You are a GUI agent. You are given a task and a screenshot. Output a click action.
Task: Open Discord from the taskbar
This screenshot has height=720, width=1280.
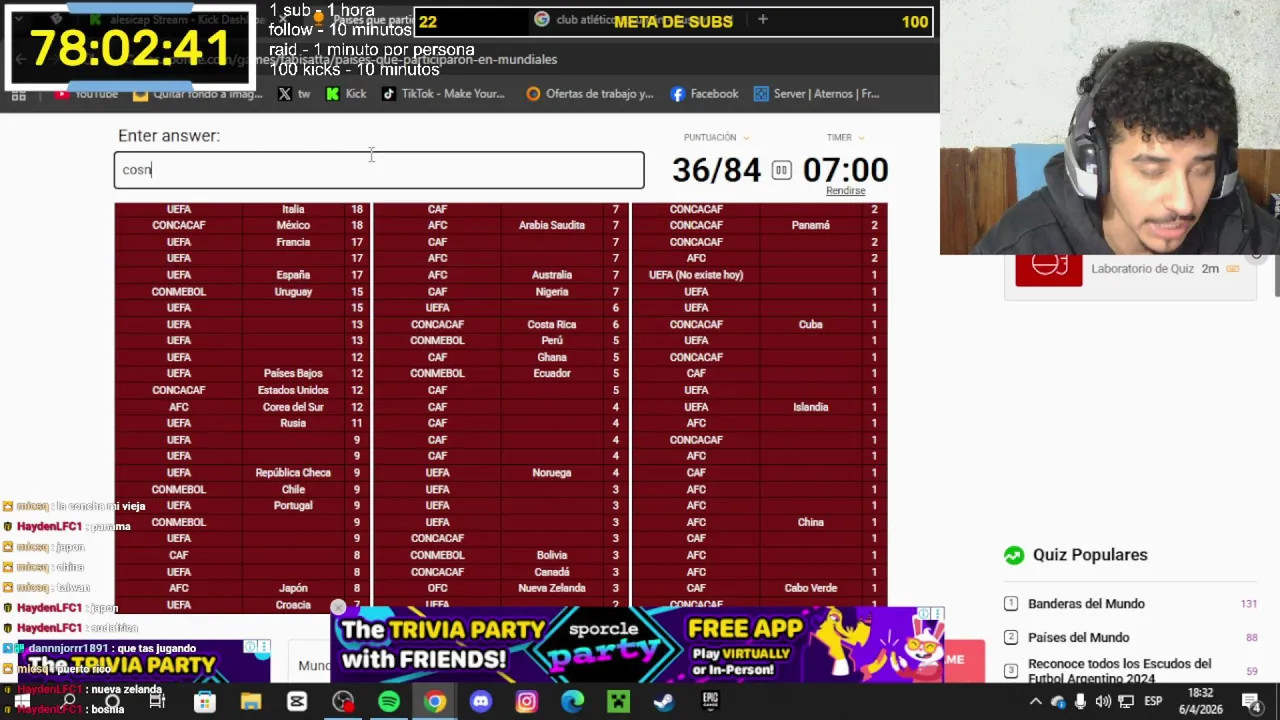click(481, 702)
